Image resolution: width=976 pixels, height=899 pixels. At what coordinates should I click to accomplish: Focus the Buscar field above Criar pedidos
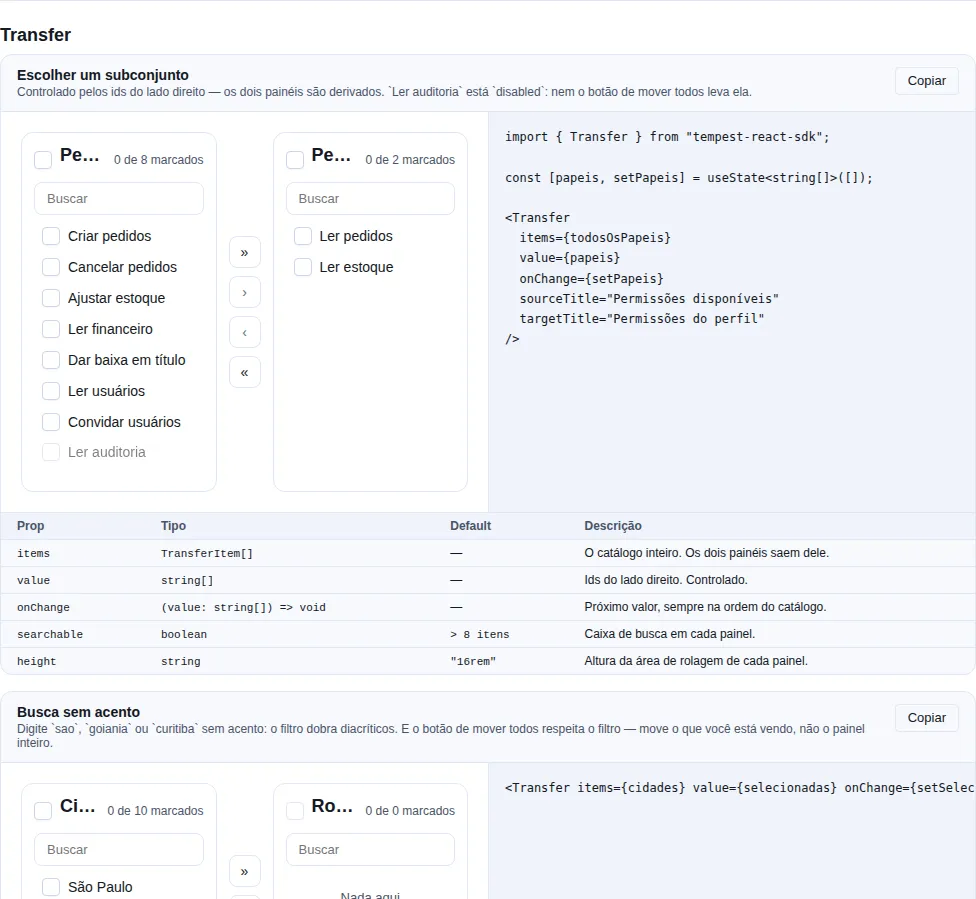pyautogui.click(x=119, y=199)
